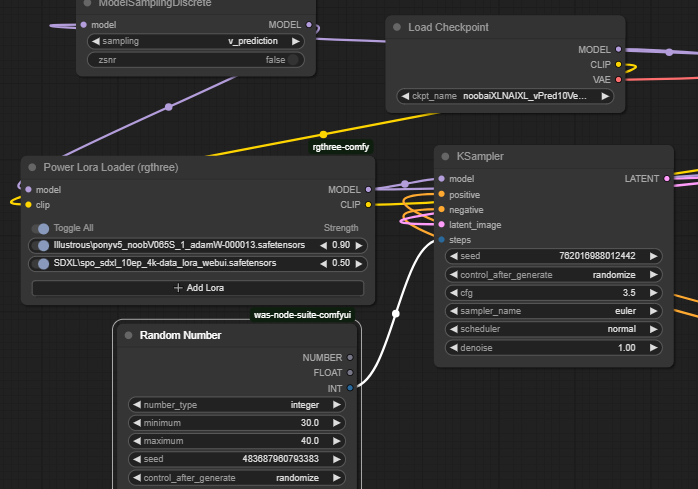Click the Load Checkpoint node title
Viewport: 698px width, 489px height.
pos(448,27)
